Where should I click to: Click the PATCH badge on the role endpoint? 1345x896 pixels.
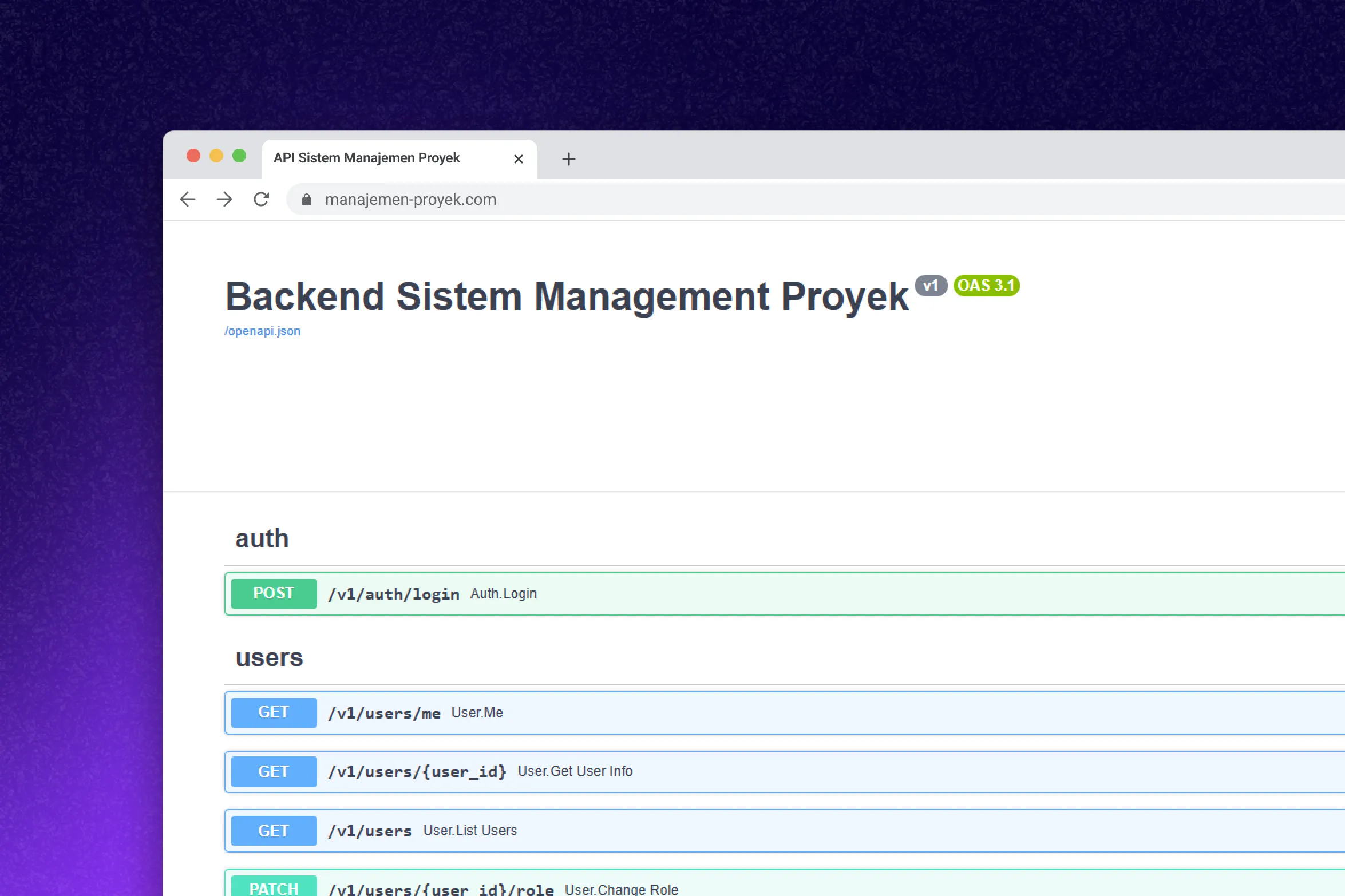coord(274,887)
